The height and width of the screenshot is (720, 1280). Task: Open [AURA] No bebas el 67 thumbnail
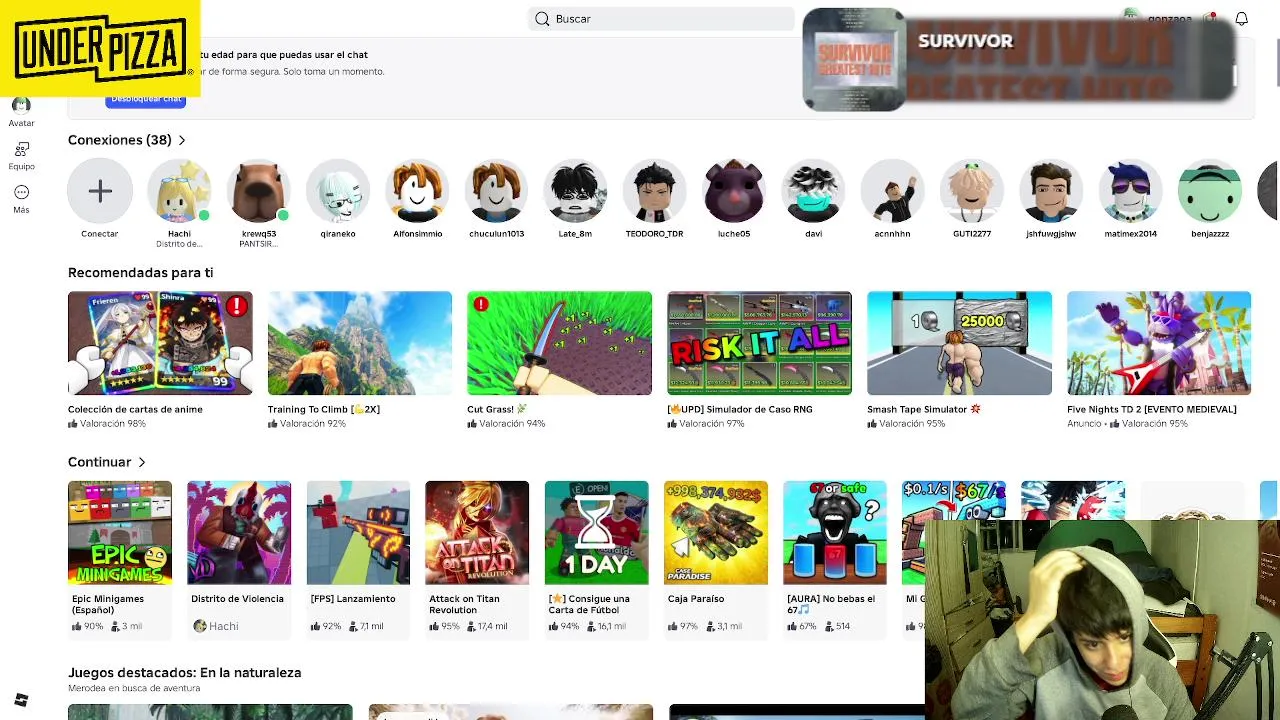pos(835,533)
